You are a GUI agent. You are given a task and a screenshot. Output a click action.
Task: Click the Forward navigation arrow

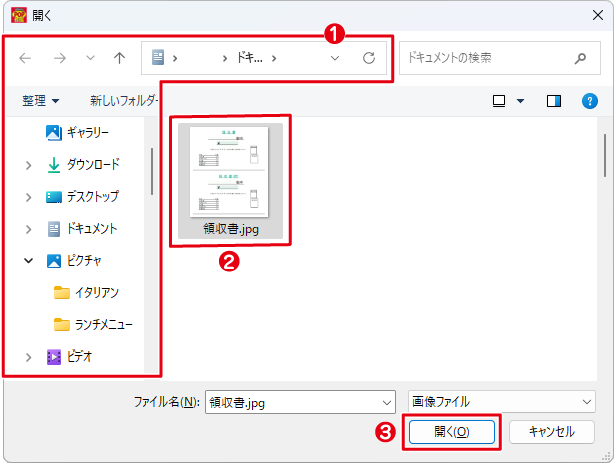click(59, 59)
